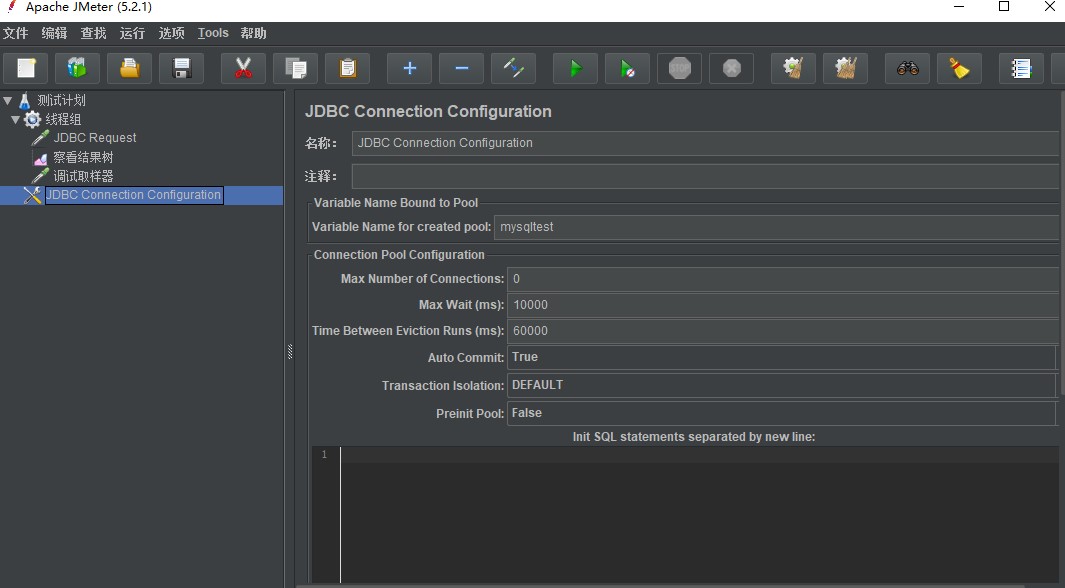1065x588 pixels.
Task: Select 调试取样器 in the tree
Action: (83, 176)
